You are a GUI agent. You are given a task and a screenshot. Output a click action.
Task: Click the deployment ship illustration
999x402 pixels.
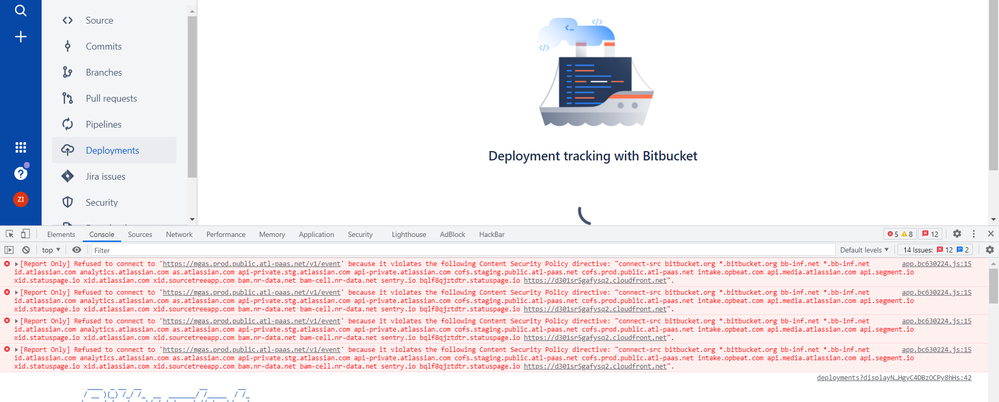click(x=593, y=71)
